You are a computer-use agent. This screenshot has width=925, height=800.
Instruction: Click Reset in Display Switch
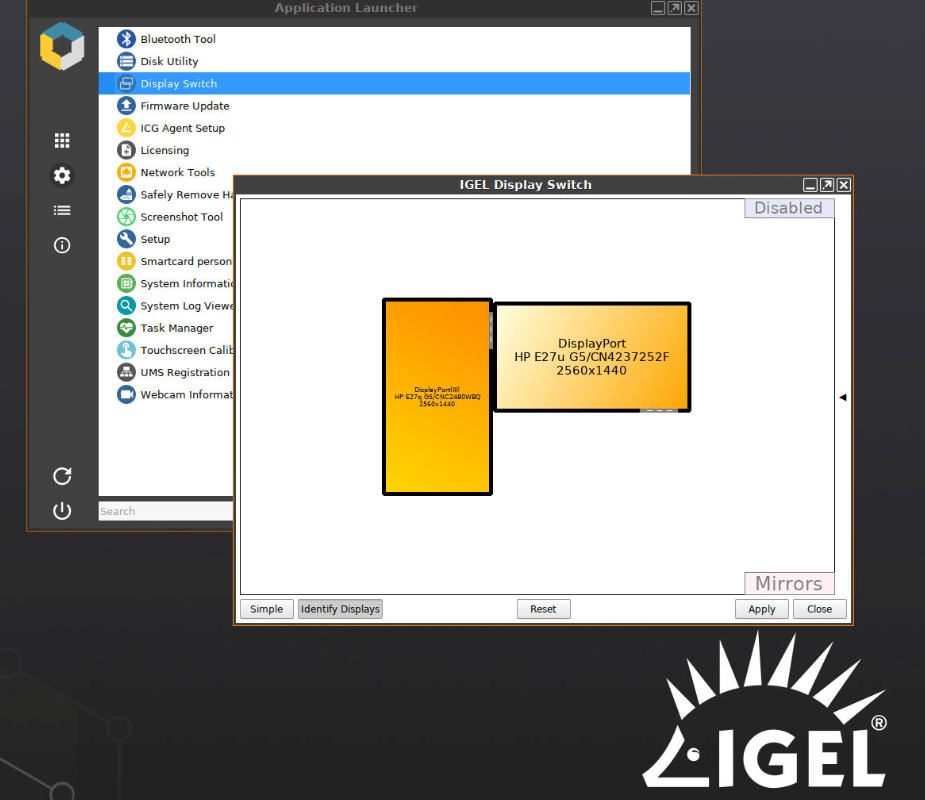[543, 609]
